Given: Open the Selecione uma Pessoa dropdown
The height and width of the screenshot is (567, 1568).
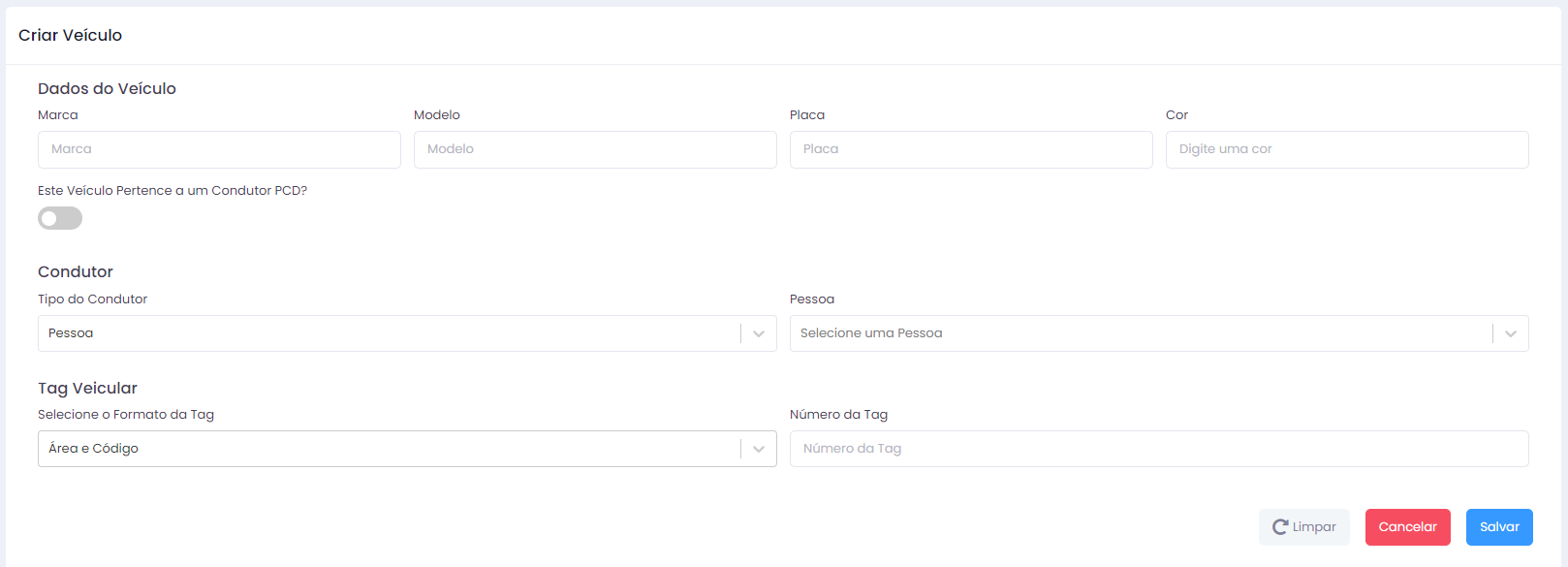Looking at the screenshot, I should click(x=1159, y=333).
